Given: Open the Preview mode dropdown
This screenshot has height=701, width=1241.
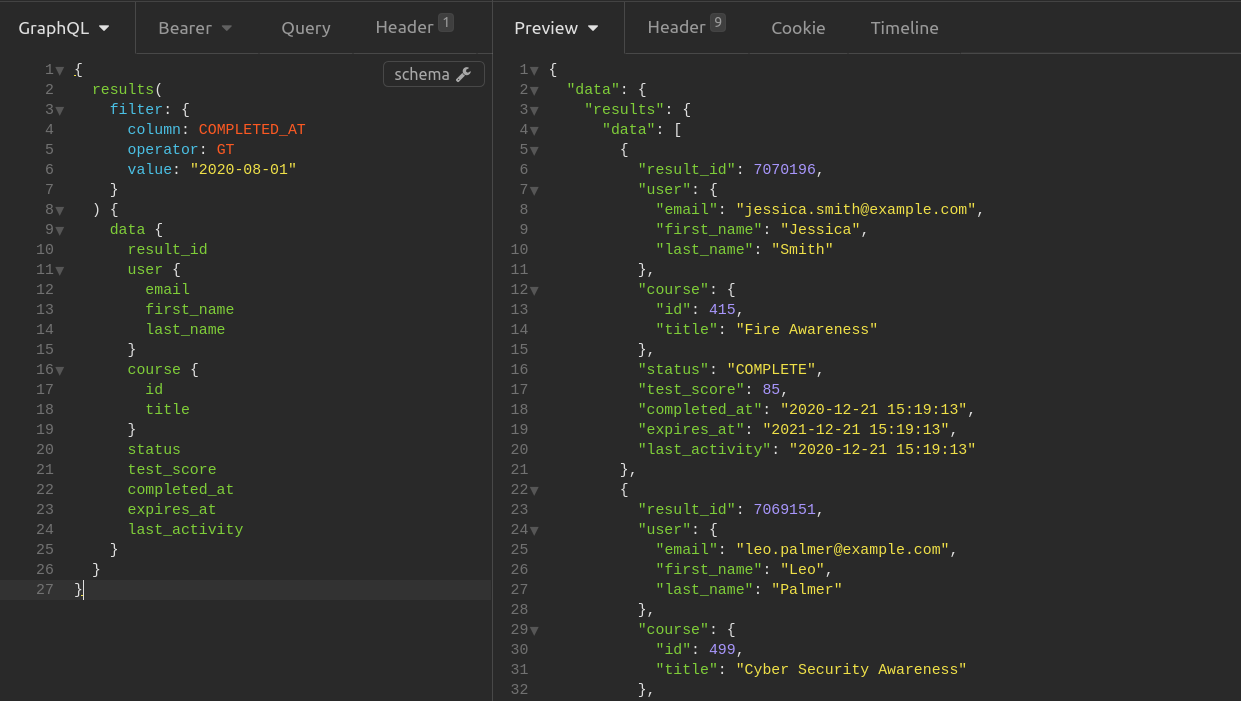Looking at the screenshot, I should coord(556,28).
